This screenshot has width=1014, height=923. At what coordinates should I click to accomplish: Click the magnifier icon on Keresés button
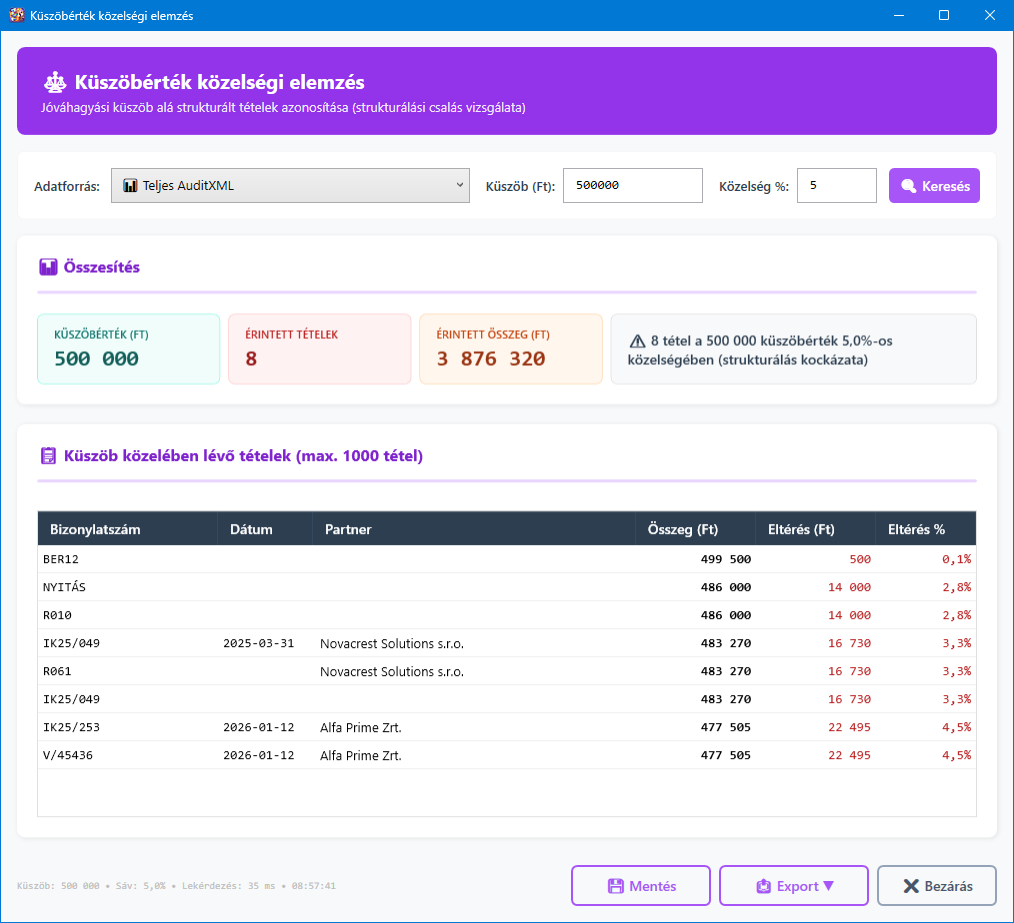908,186
